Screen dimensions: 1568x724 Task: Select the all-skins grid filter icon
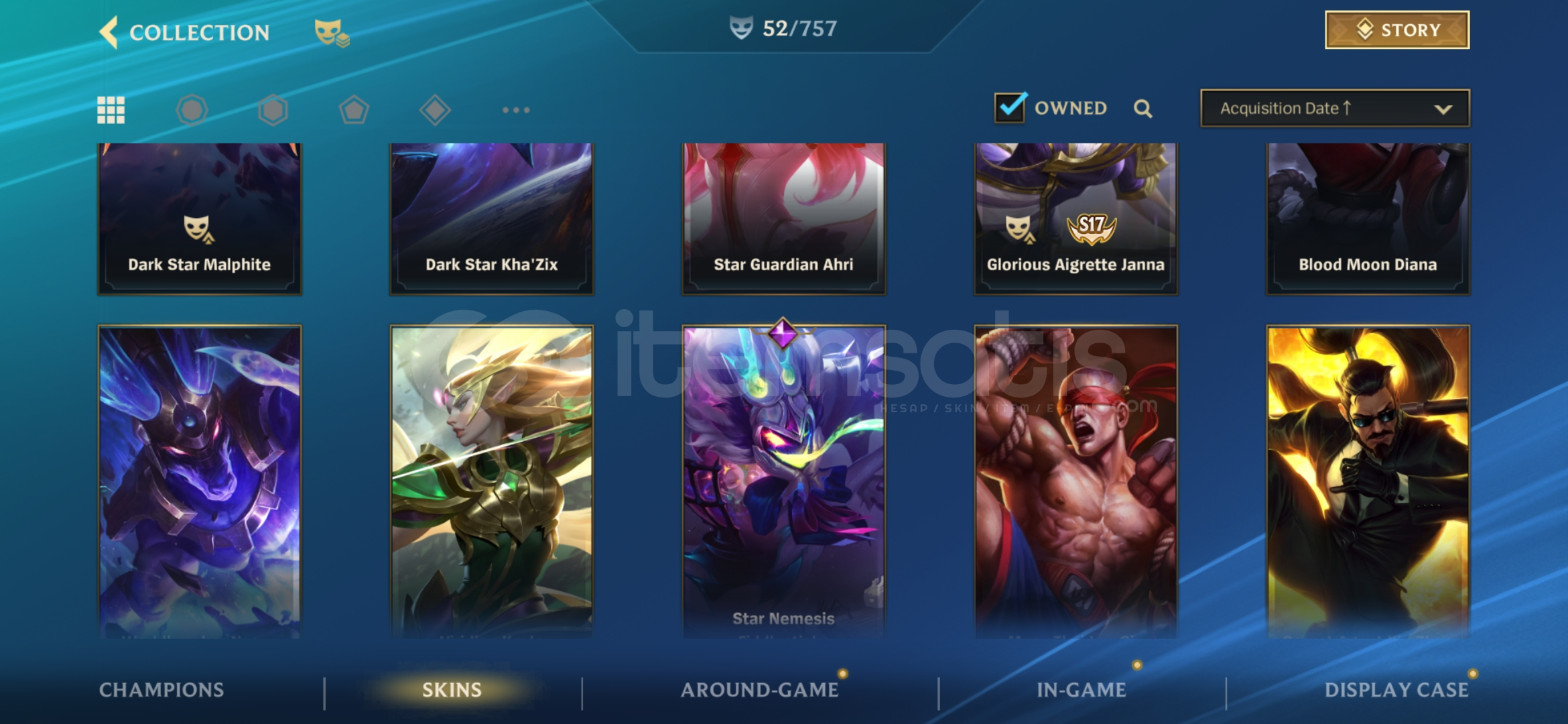click(111, 110)
